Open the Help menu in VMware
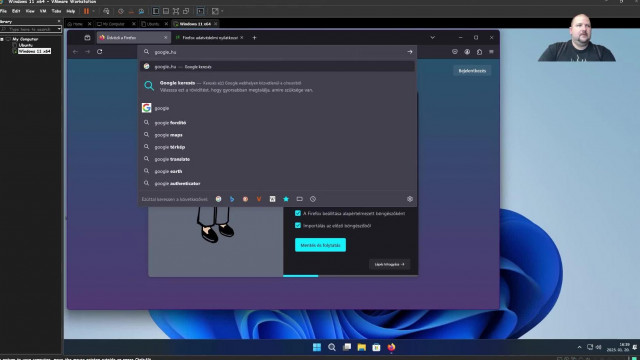Screen dimensions: 640x360 (71, 11)
